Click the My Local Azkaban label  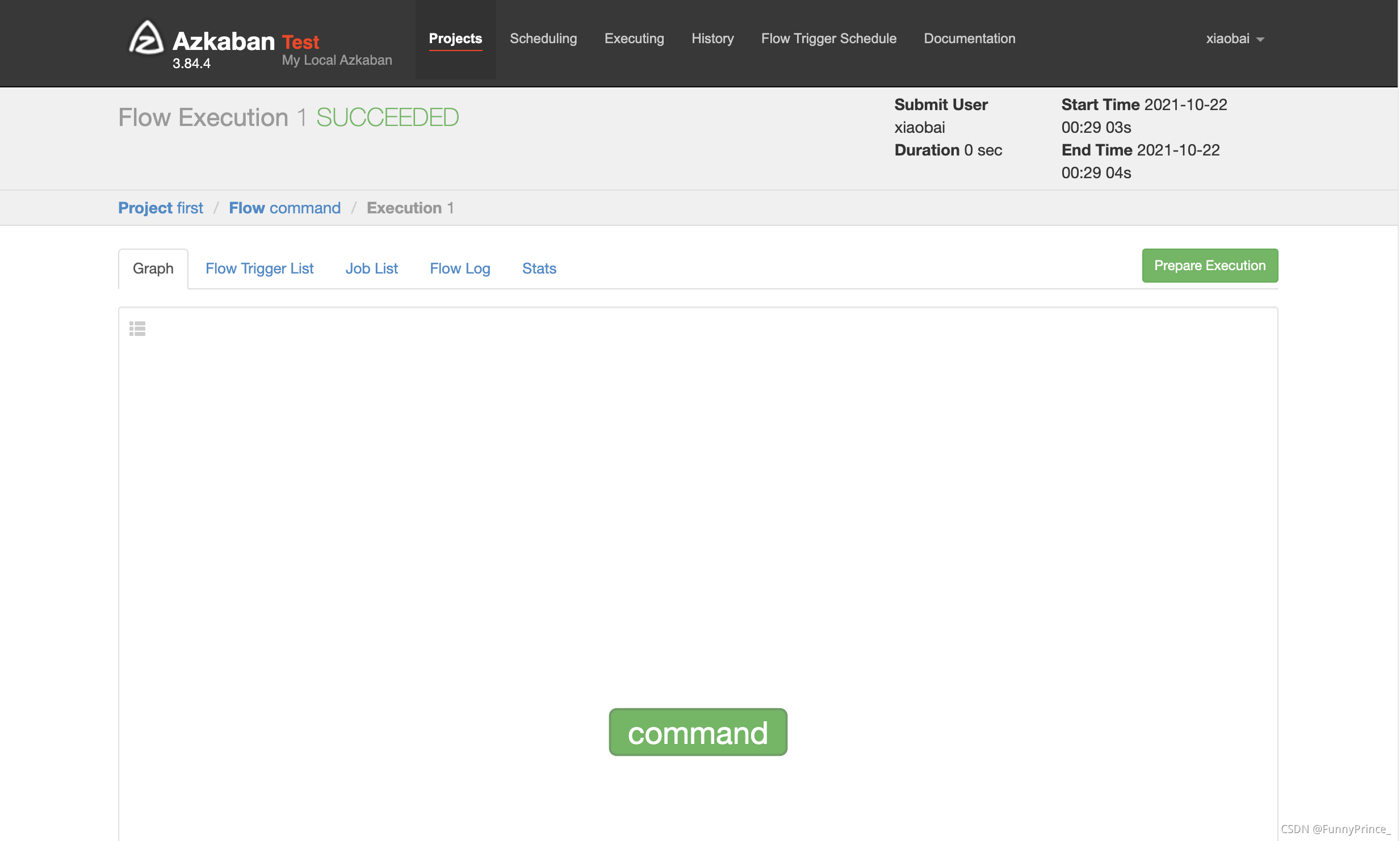337,60
